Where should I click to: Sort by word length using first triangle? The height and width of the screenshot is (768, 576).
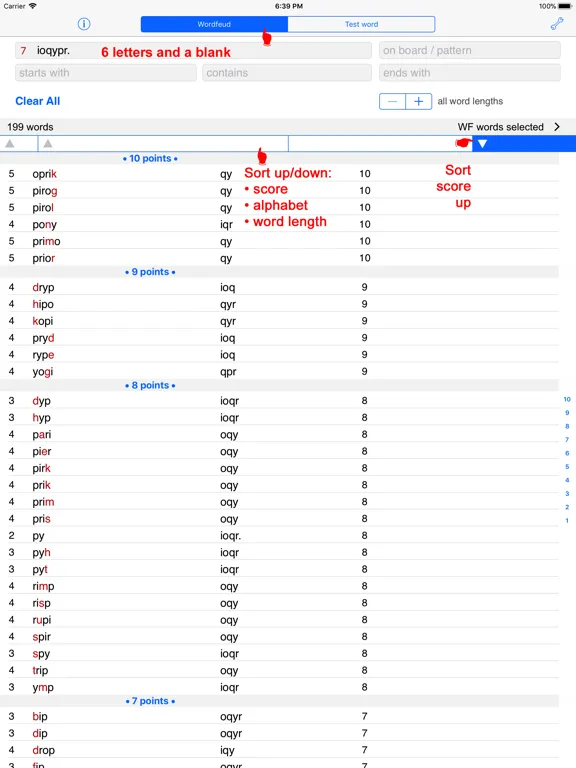click(10, 144)
